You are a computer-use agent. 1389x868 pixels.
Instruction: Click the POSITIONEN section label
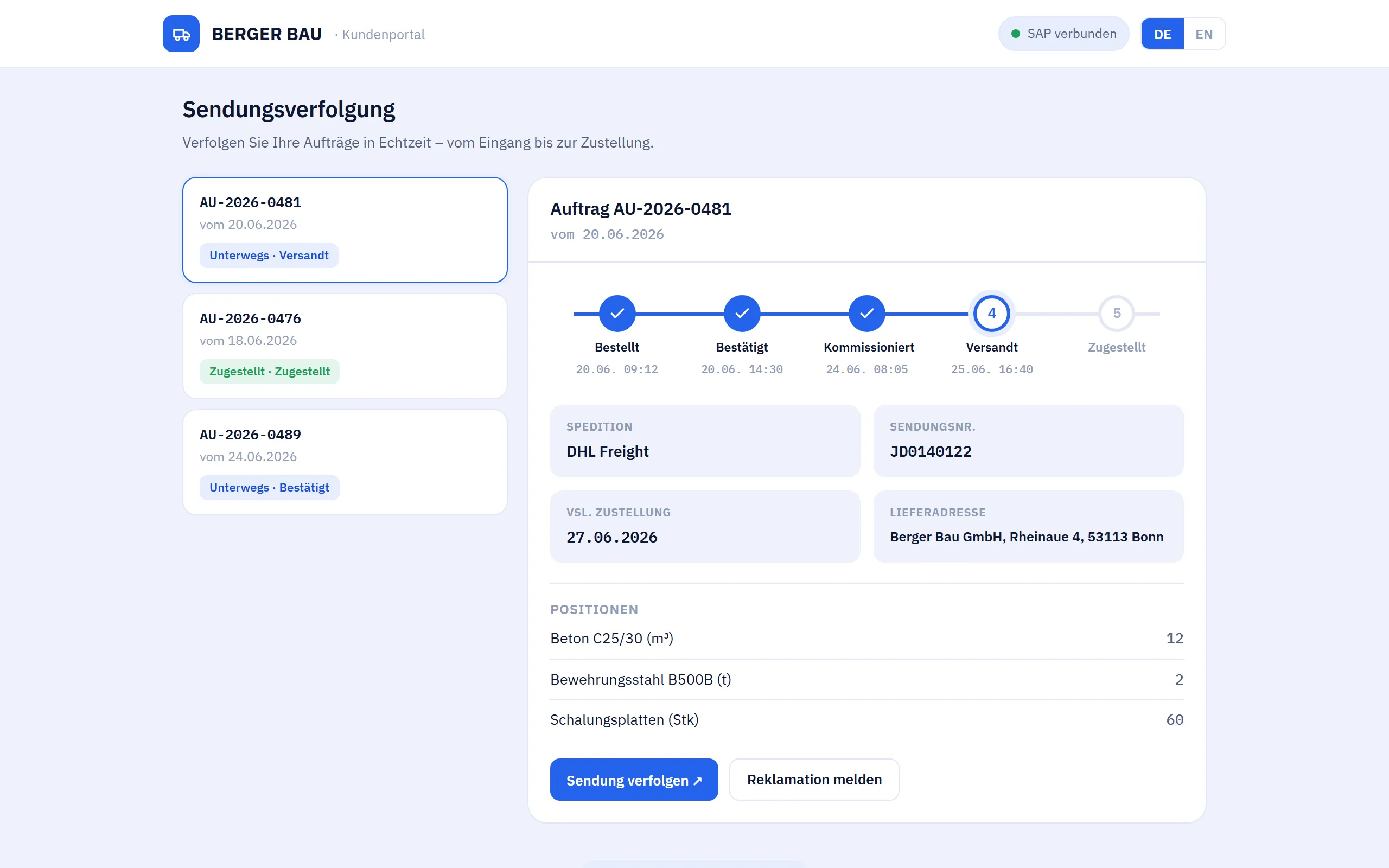[x=594, y=610]
